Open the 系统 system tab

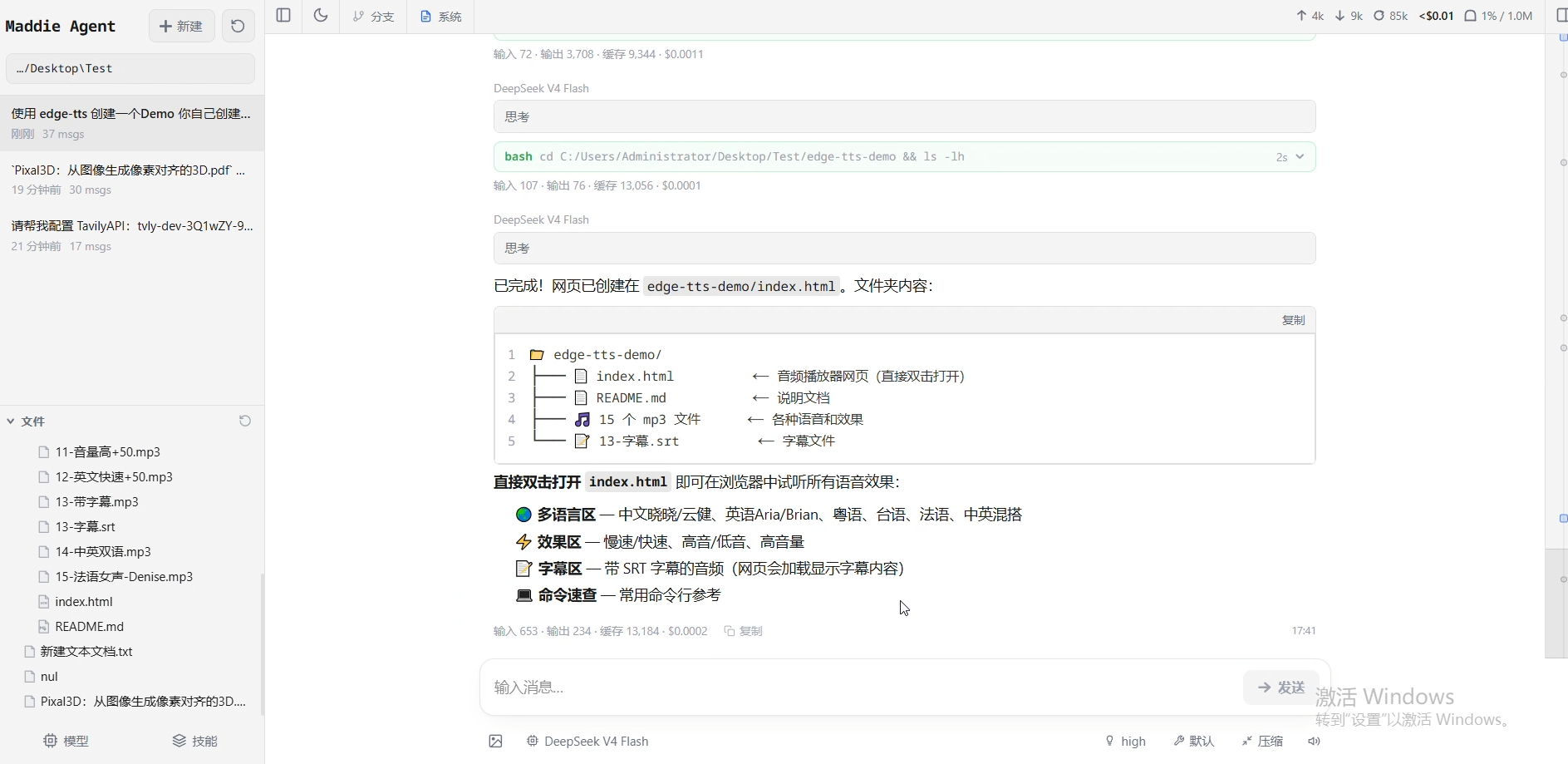tap(440, 17)
